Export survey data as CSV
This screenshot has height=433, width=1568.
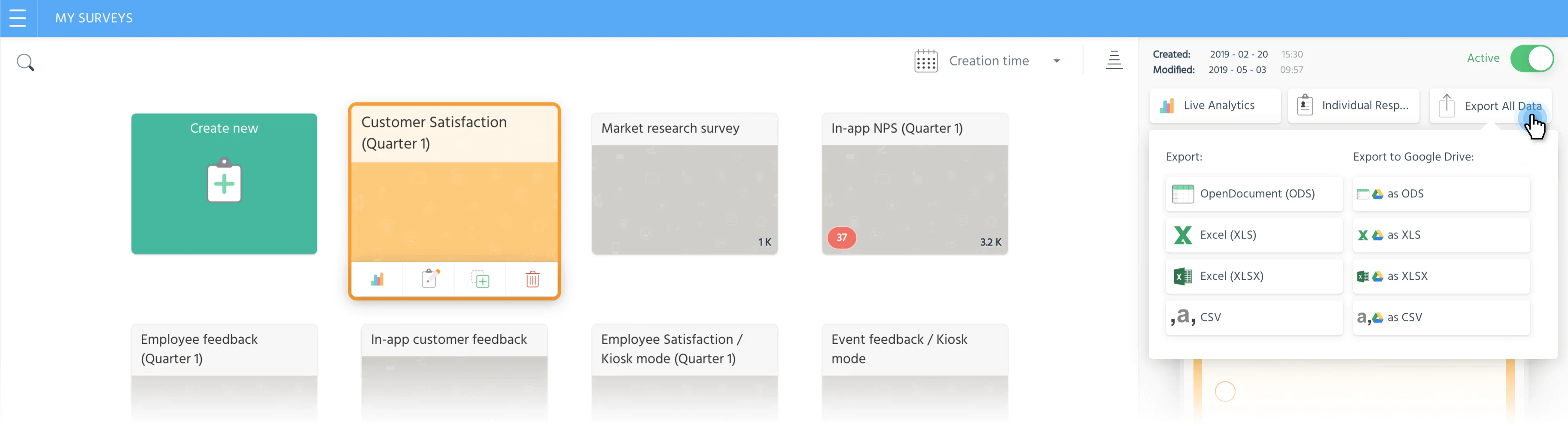click(1253, 317)
